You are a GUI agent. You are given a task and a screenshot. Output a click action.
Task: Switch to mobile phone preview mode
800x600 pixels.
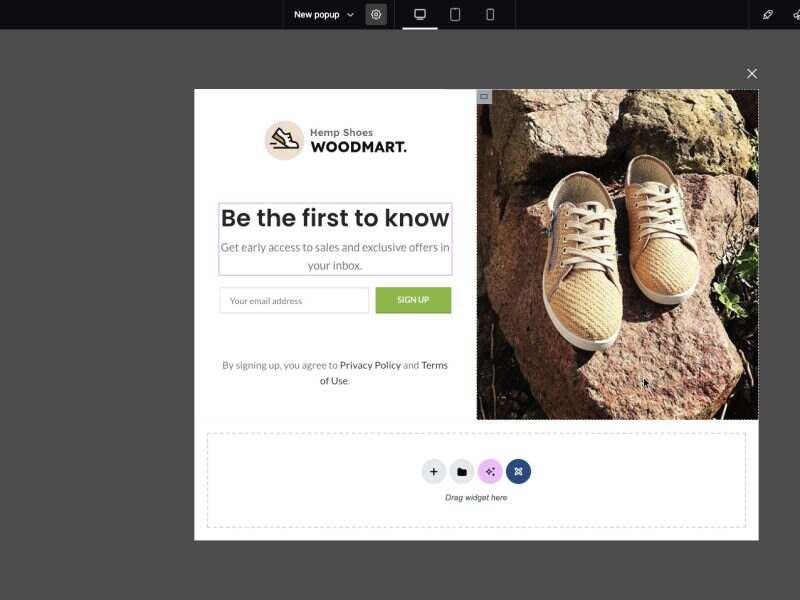(490, 15)
